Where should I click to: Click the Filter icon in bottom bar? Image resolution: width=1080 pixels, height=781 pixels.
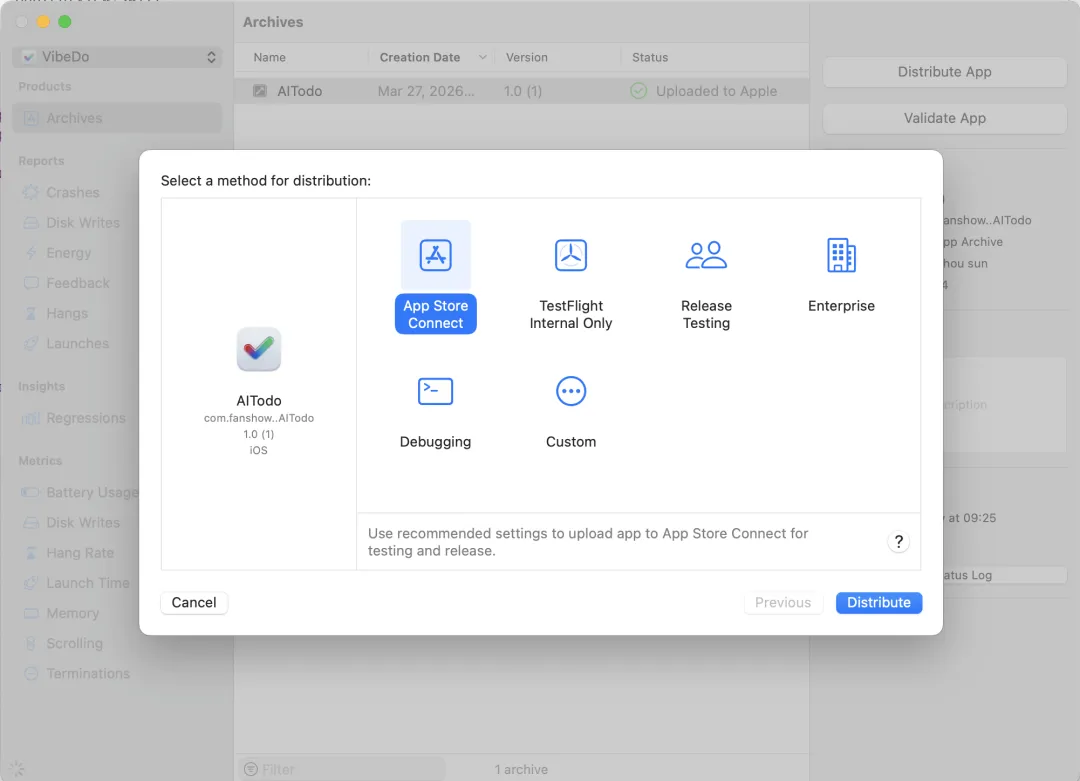click(x=251, y=769)
